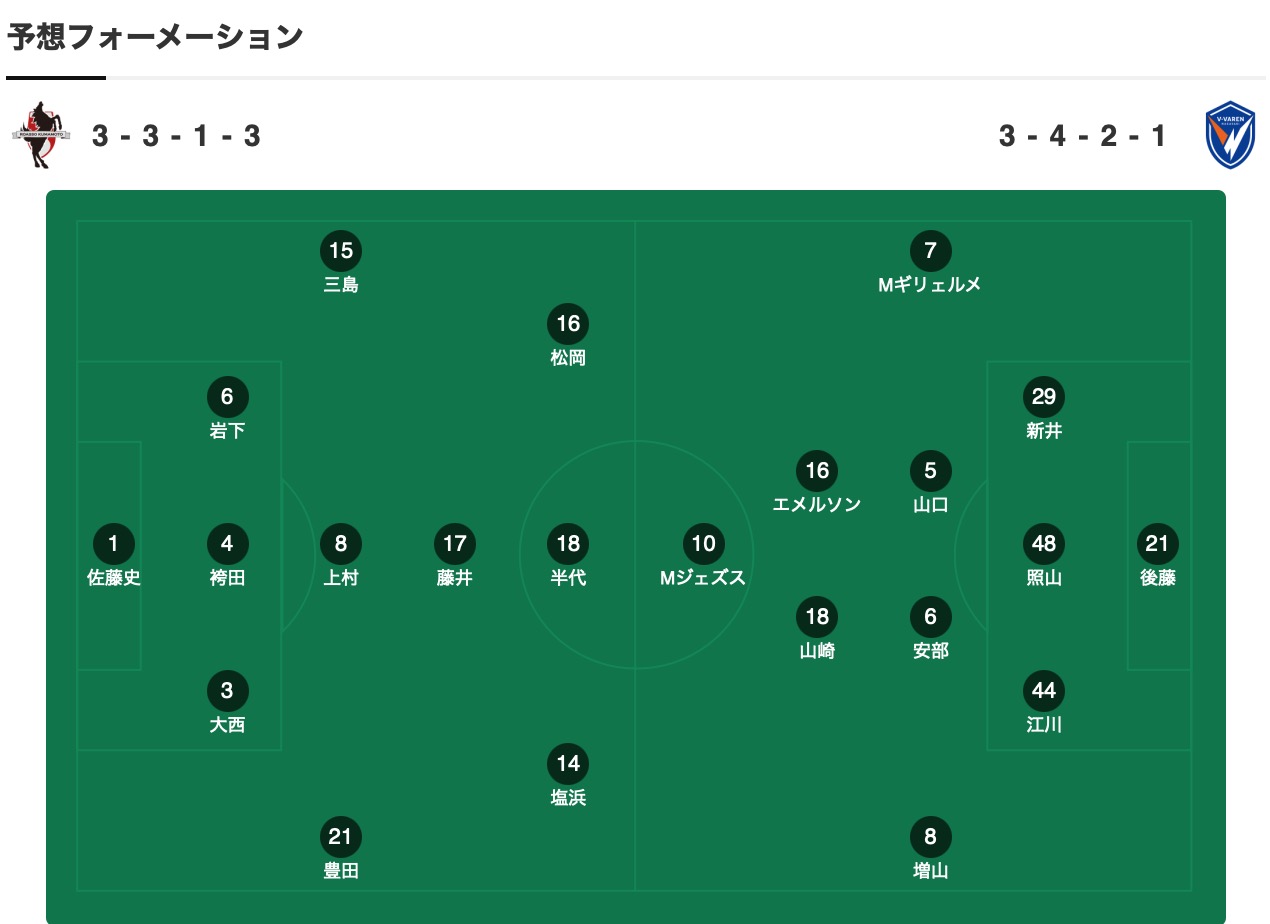Click the 3-3-1-3 formation label

(x=177, y=136)
